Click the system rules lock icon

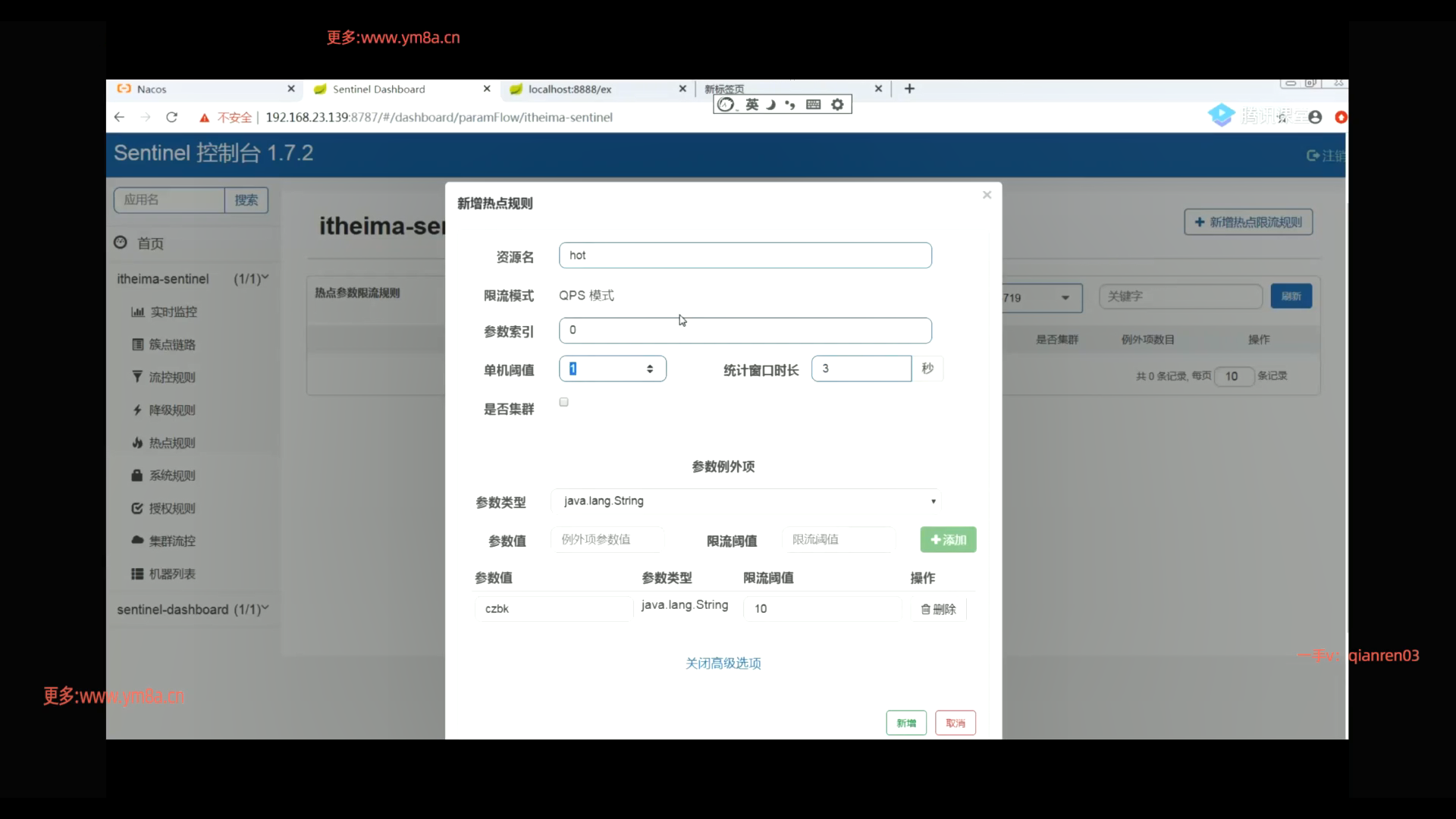[x=137, y=475]
